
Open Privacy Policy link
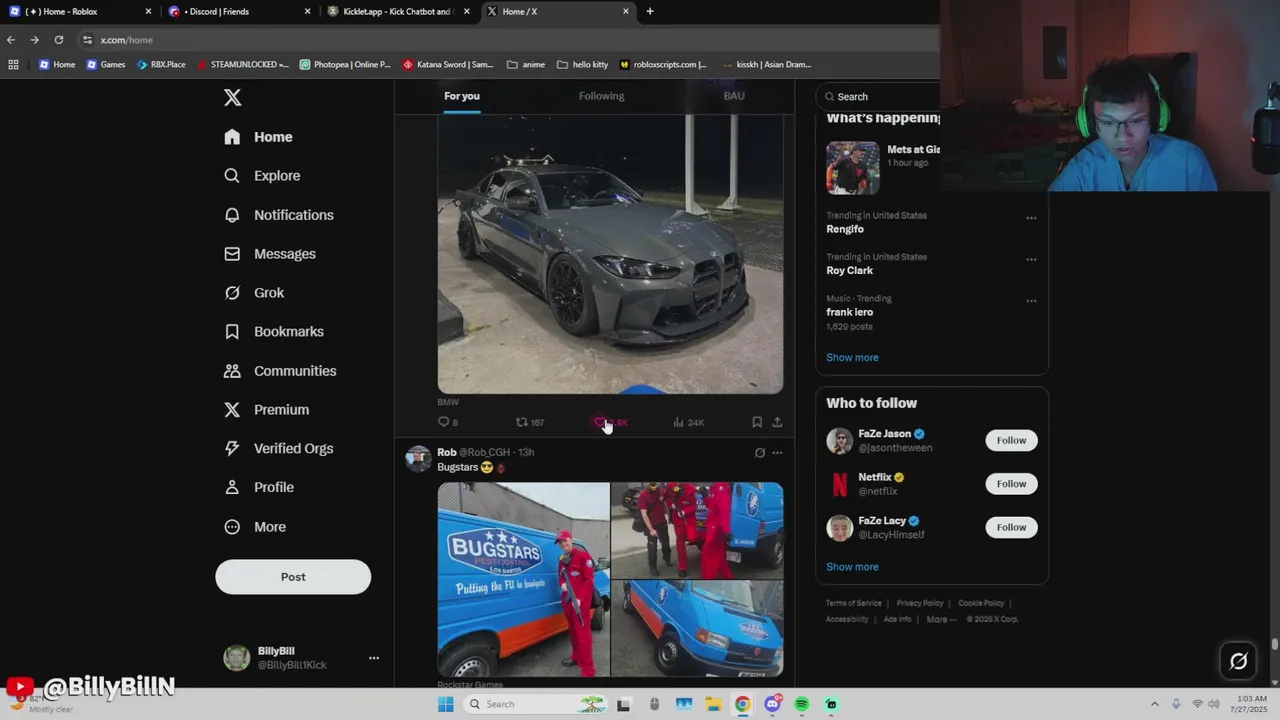tap(920, 603)
